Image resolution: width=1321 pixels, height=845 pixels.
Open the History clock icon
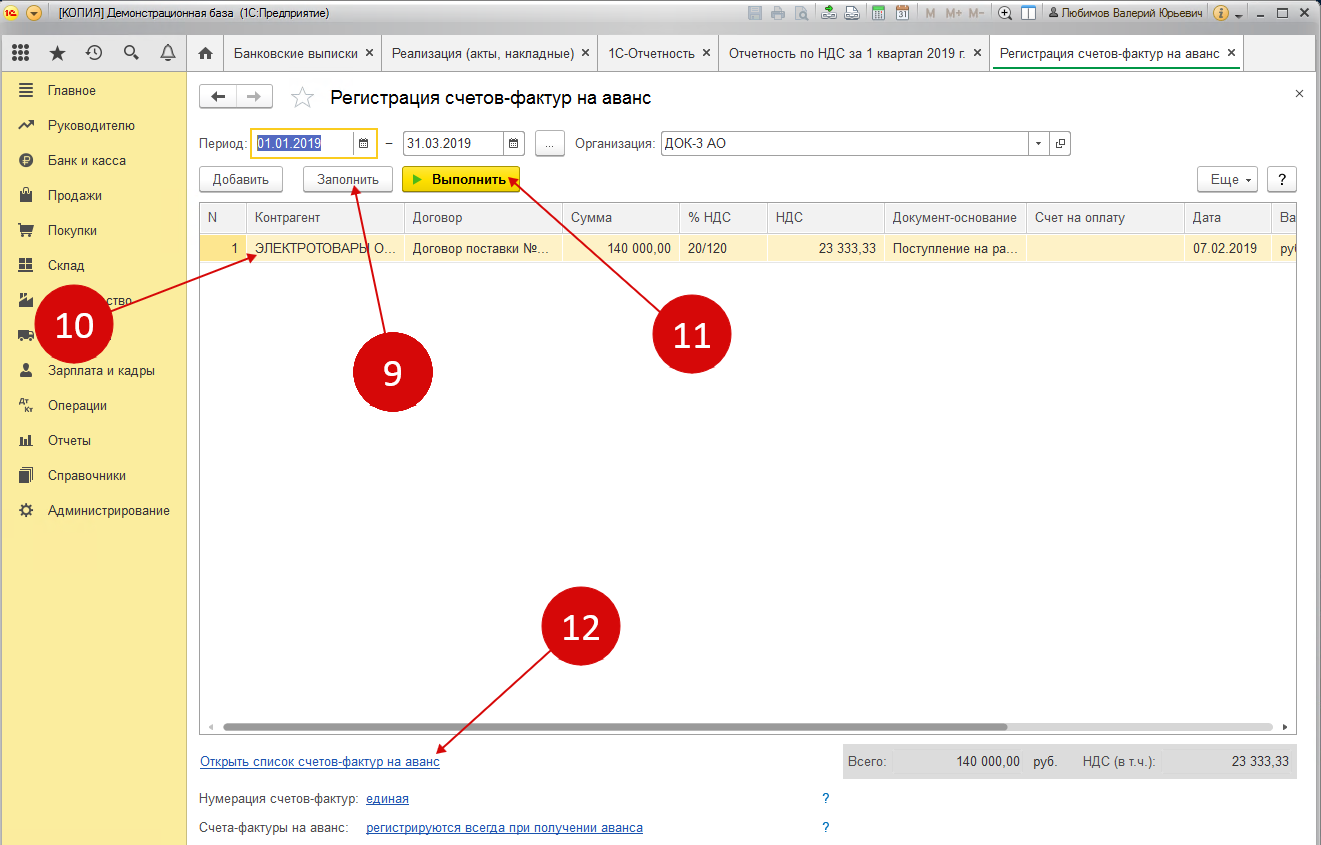pyautogui.click(x=94, y=53)
